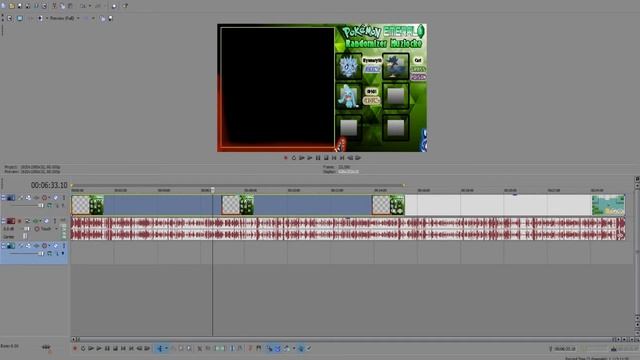Viewport: 640px width, 360px height.
Task: Go to end under preview window
Action: (x=342, y=158)
